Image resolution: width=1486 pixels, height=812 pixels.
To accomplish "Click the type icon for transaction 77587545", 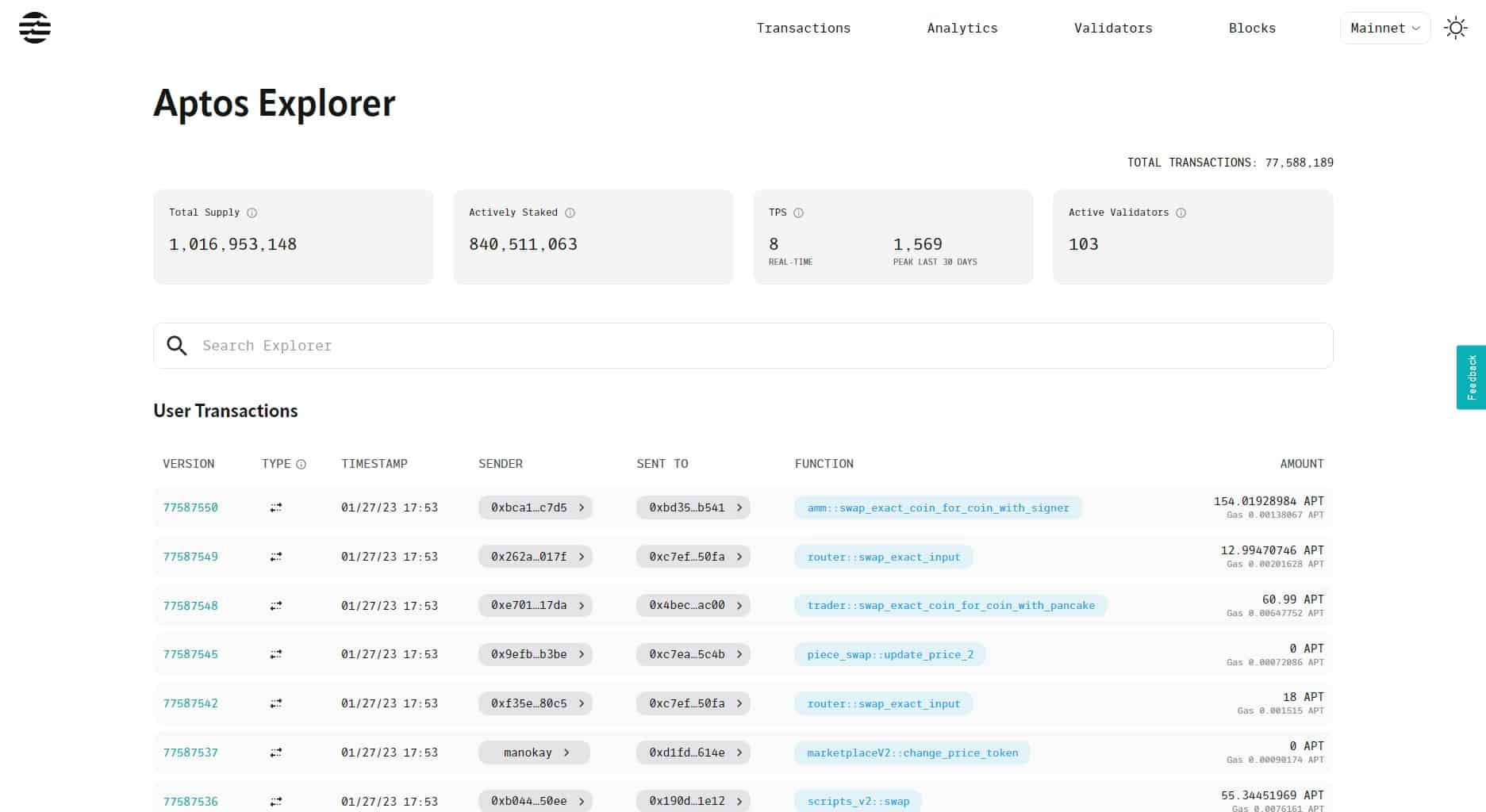I will (x=276, y=654).
